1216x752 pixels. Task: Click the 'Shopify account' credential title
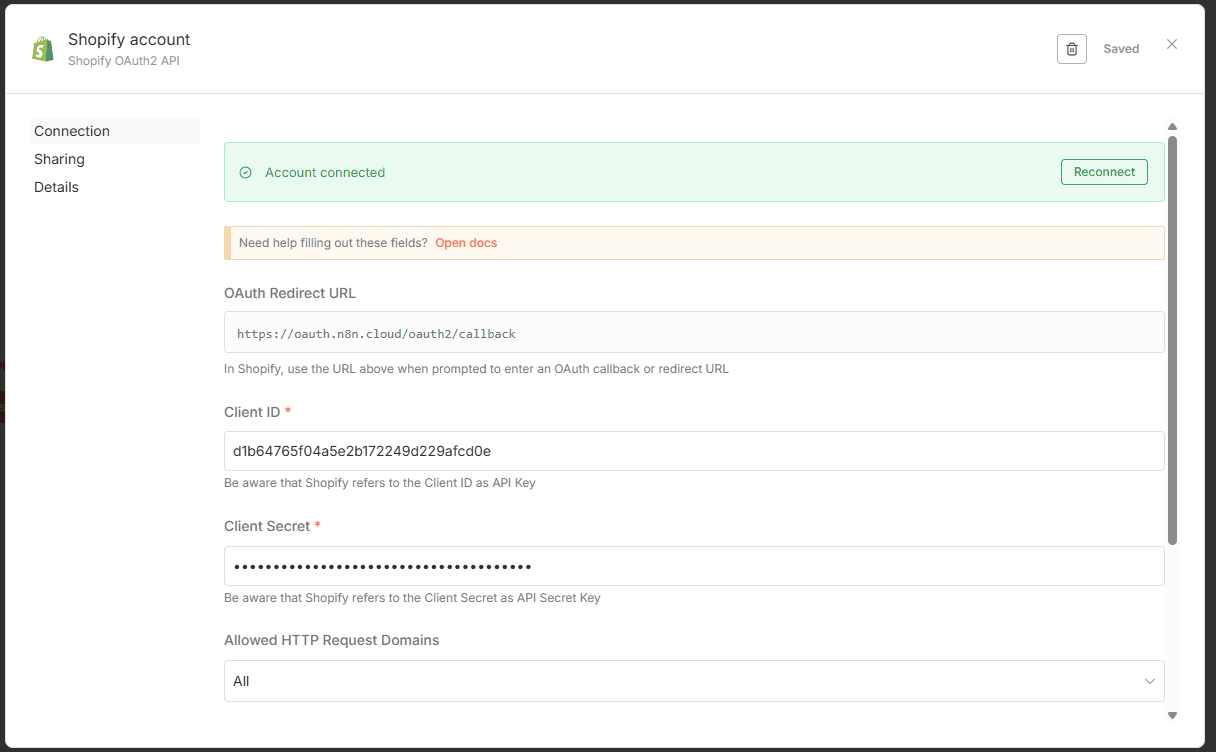point(129,40)
